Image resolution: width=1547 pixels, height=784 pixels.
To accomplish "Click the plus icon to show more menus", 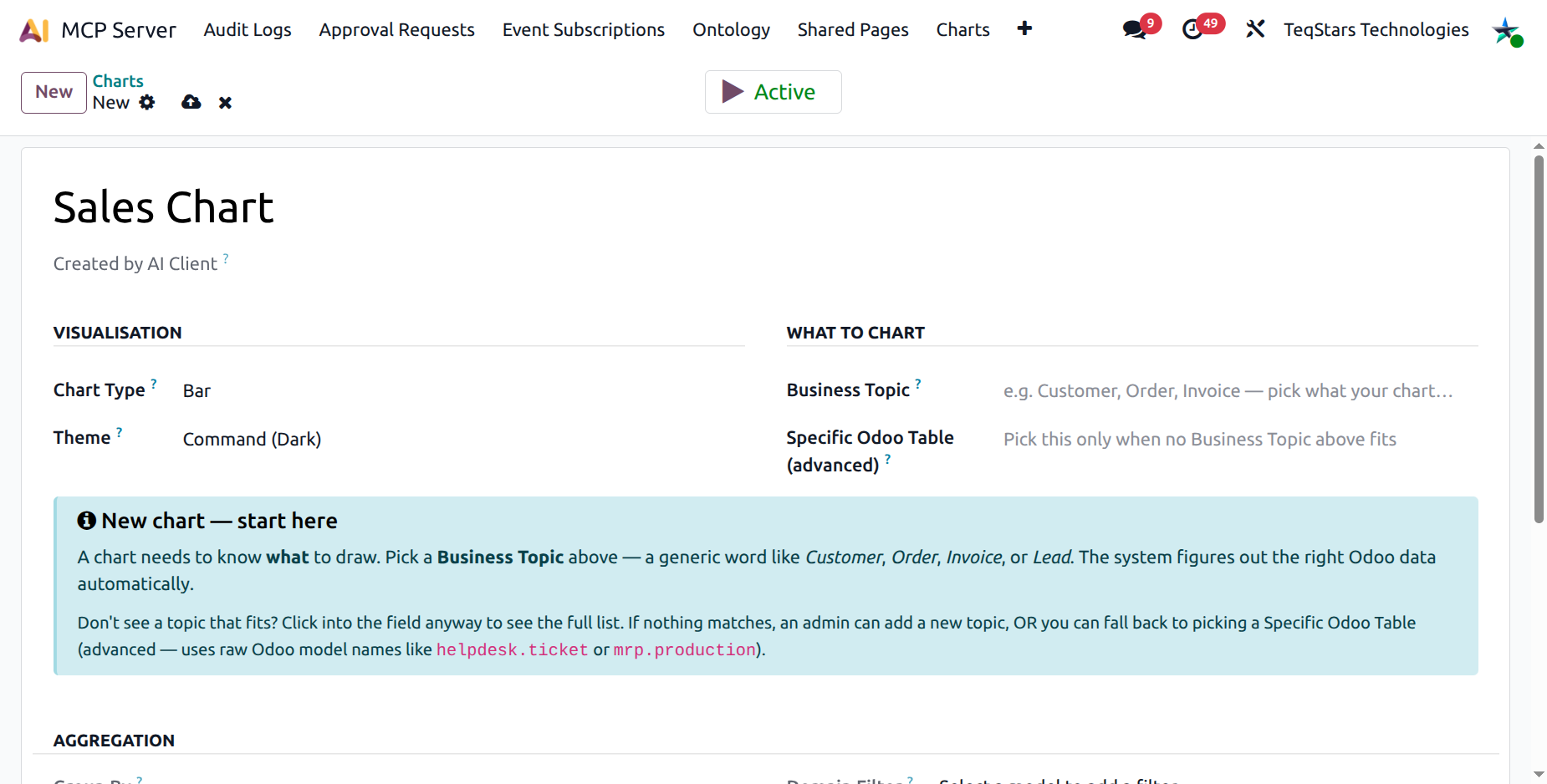I will tap(1024, 28).
